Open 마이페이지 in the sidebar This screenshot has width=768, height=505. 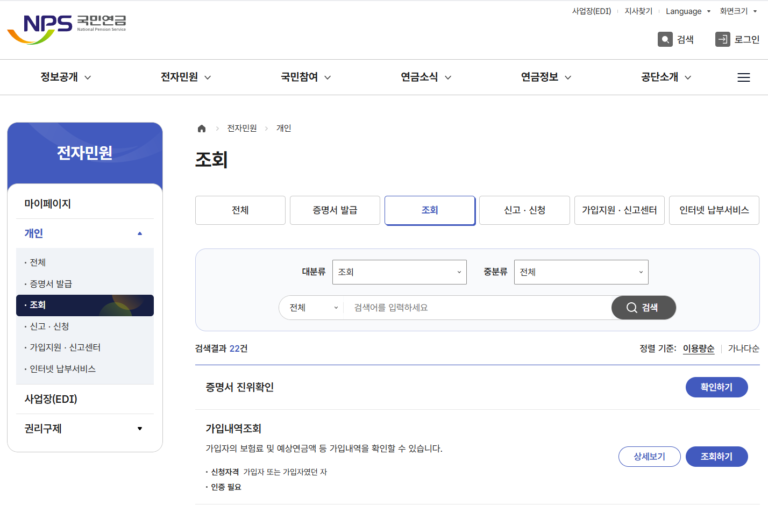(48, 204)
